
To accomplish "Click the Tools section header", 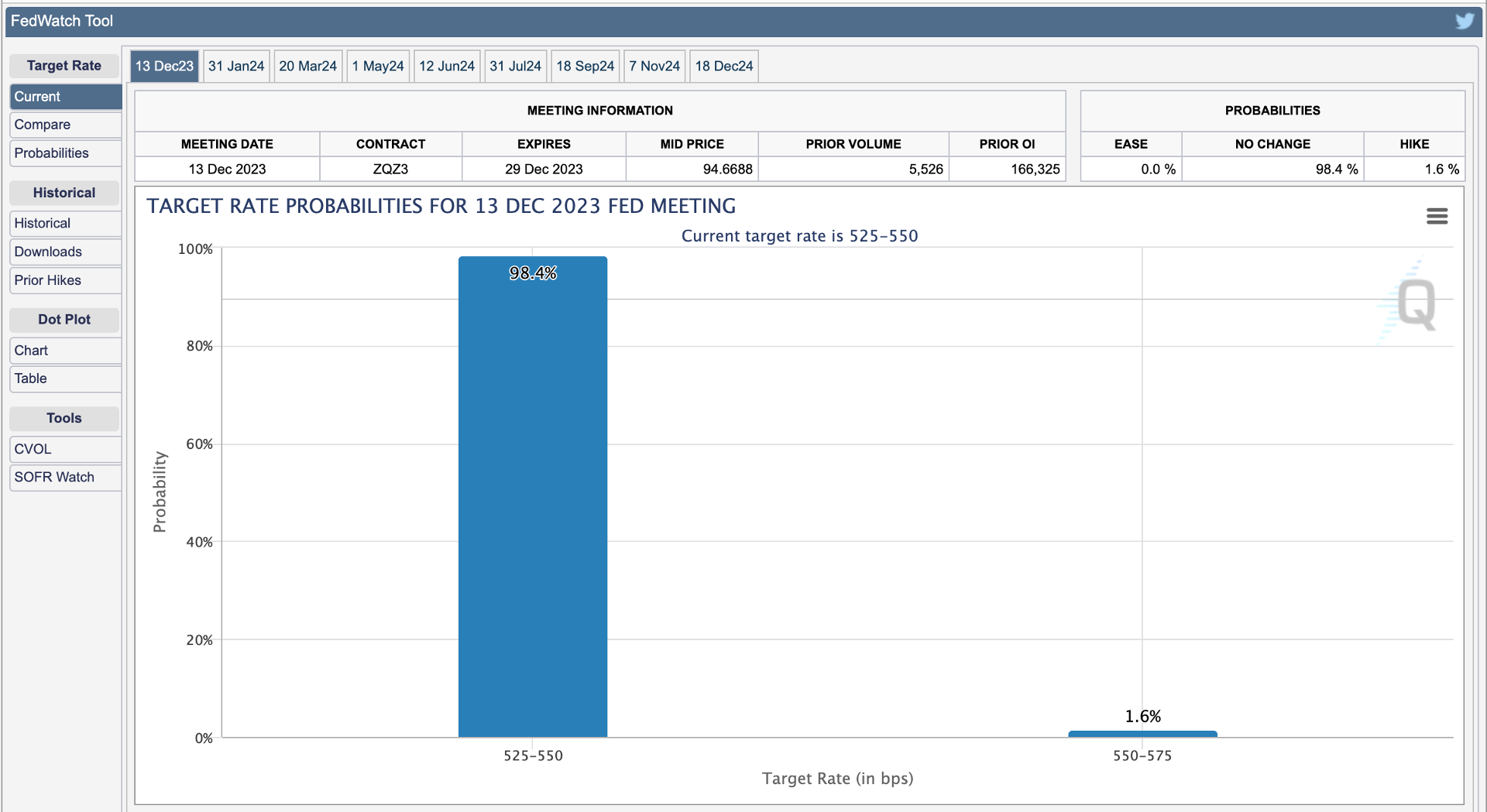I will pyautogui.click(x=64, y=418).
